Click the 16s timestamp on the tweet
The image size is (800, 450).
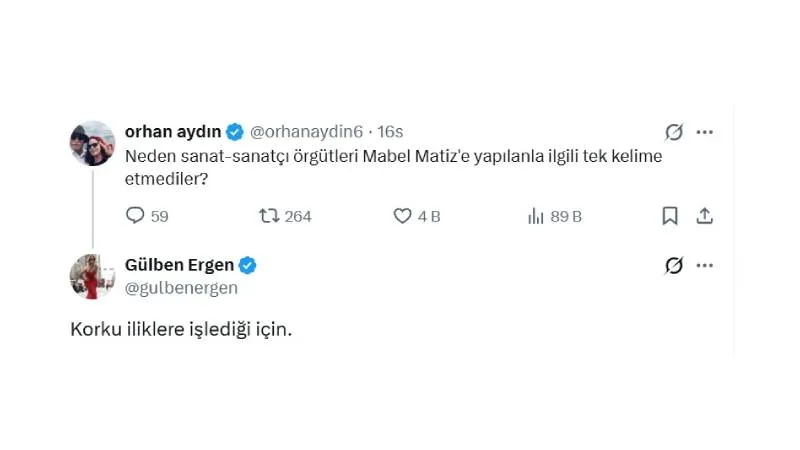click(x=389, y=131)
